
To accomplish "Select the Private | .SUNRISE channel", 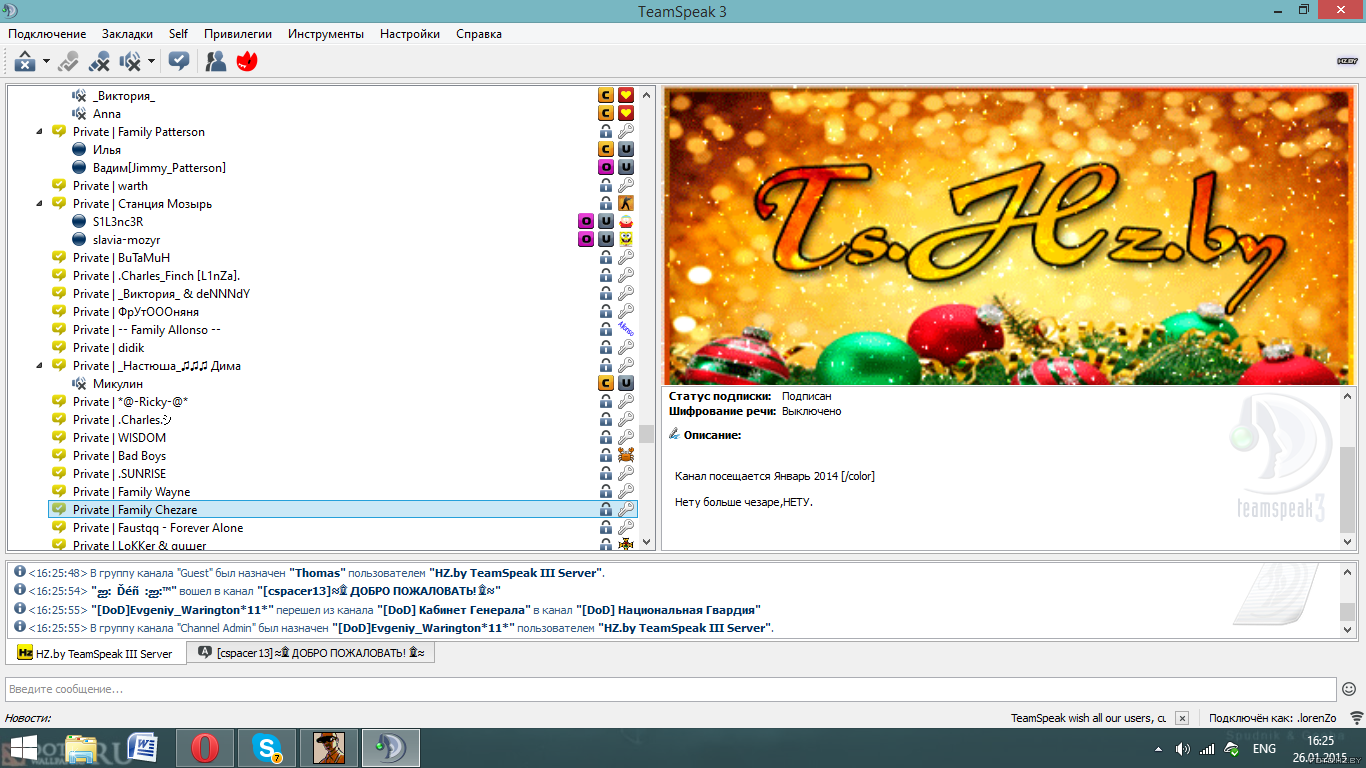I will point(119,474).
